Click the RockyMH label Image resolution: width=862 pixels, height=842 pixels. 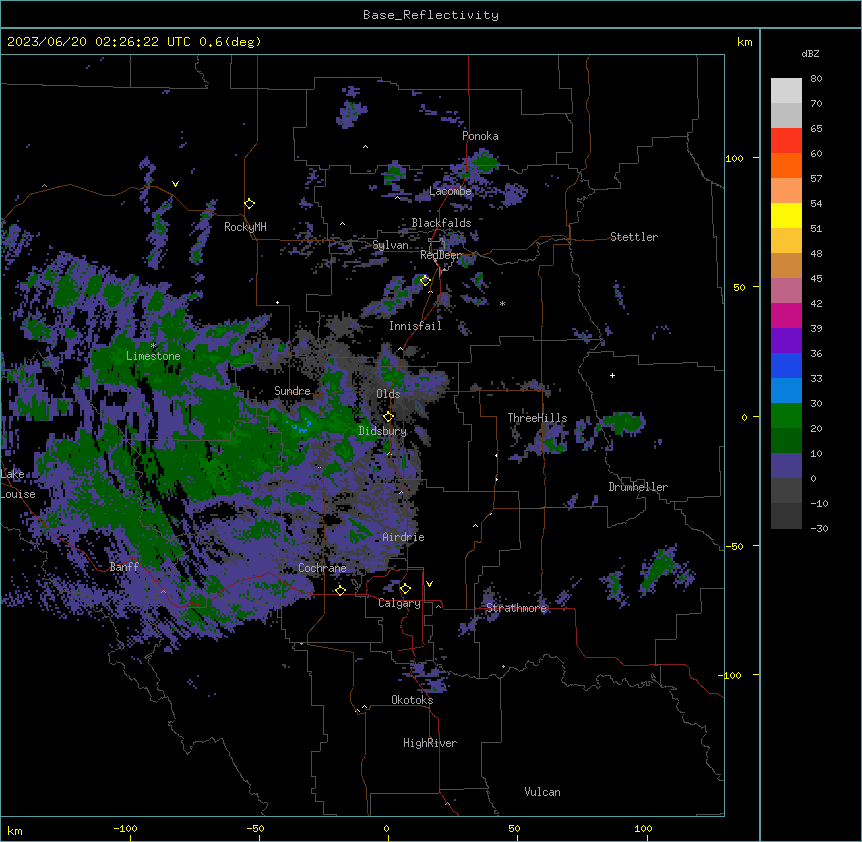click(245, 227)
